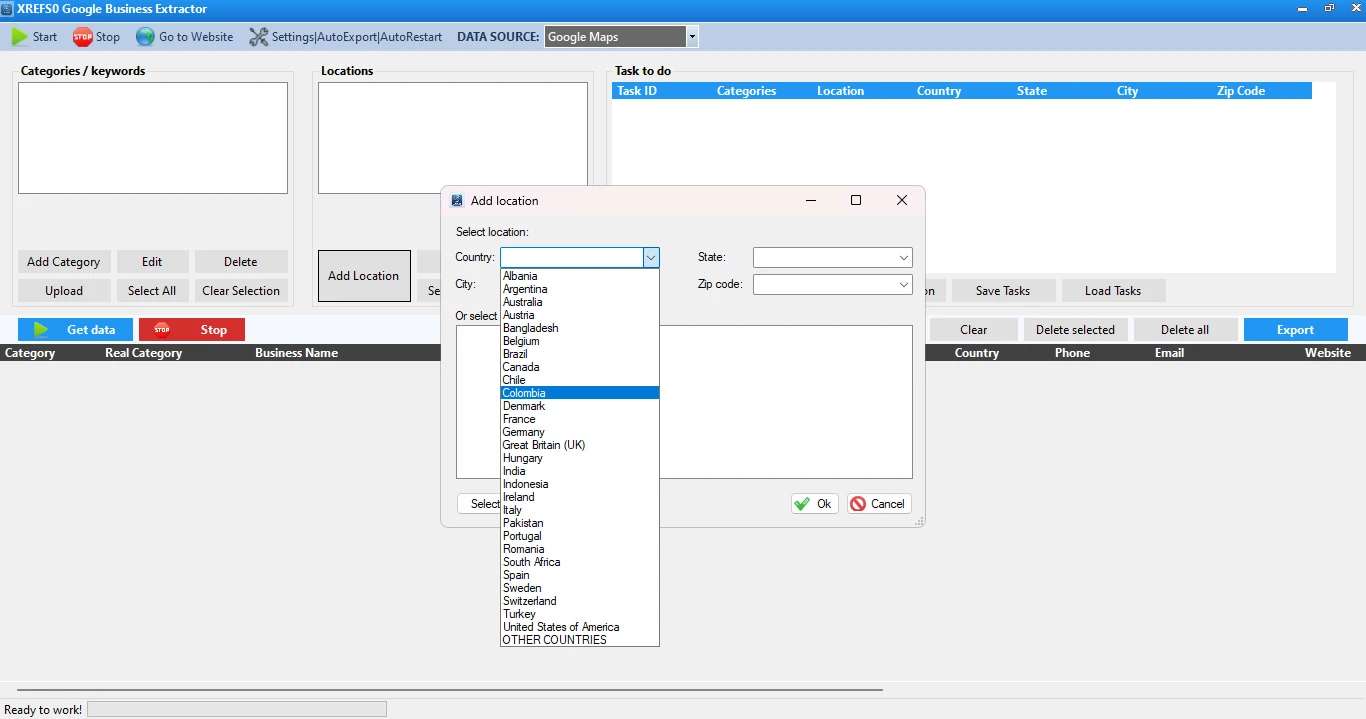Choose Denmark from country list
The width and height of the screenshot is (1366, 719).
coord(579,406)
